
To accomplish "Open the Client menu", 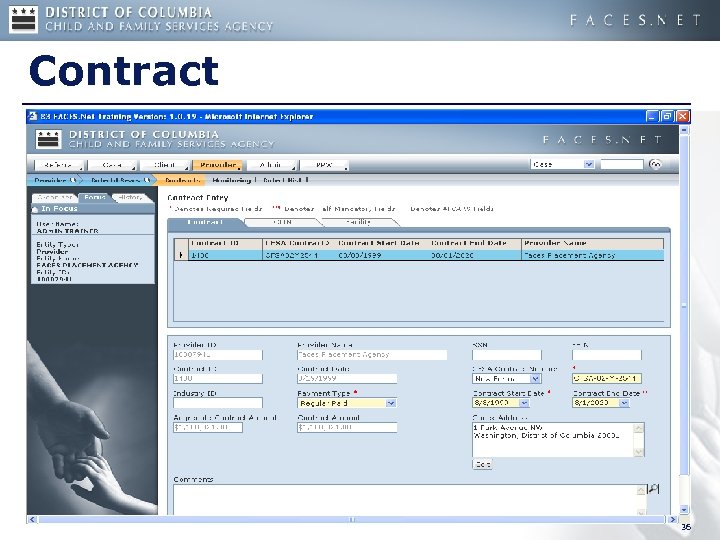I will [165, 165].
